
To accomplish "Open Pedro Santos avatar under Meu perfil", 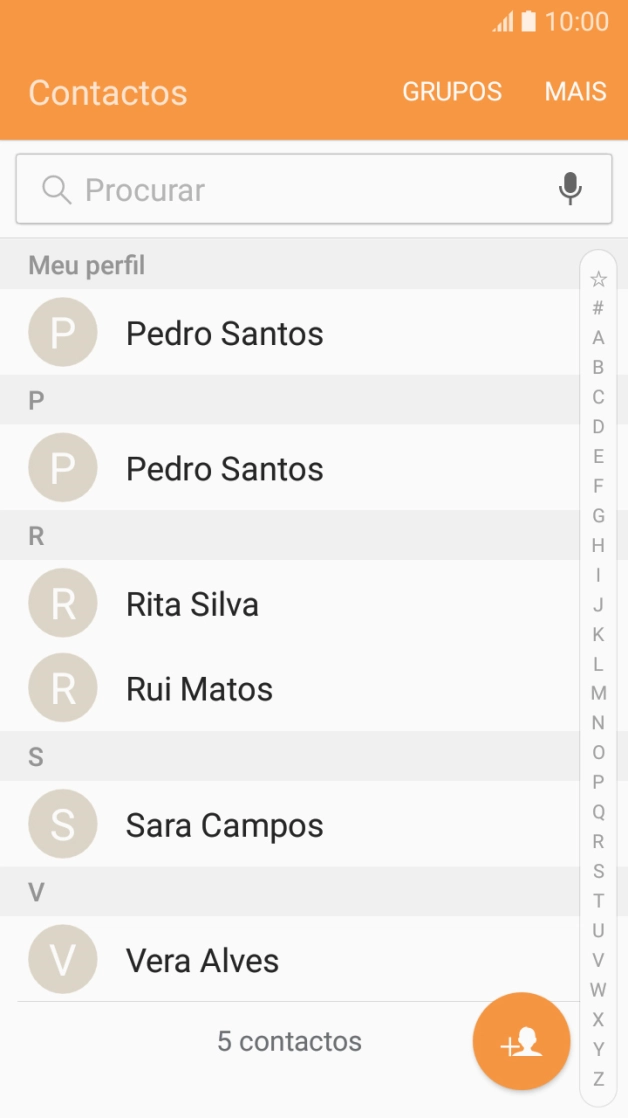I will tap(62, 332).
